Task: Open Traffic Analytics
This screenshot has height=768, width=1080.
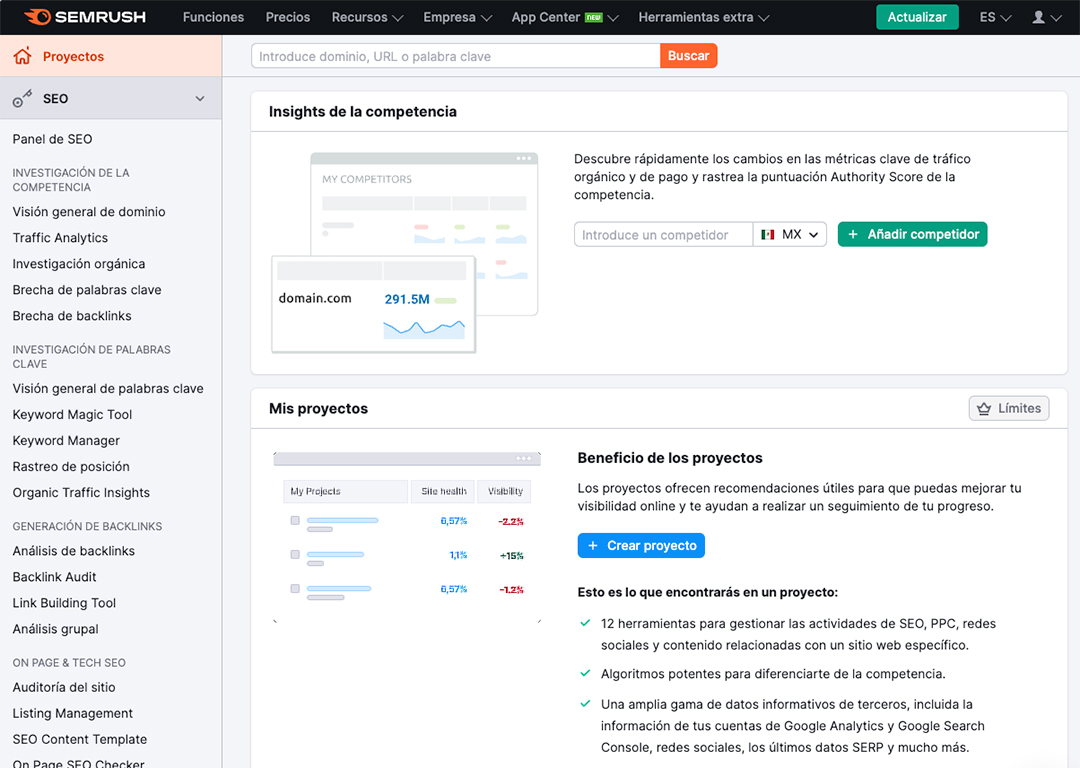Action: [x=60, y=238]
